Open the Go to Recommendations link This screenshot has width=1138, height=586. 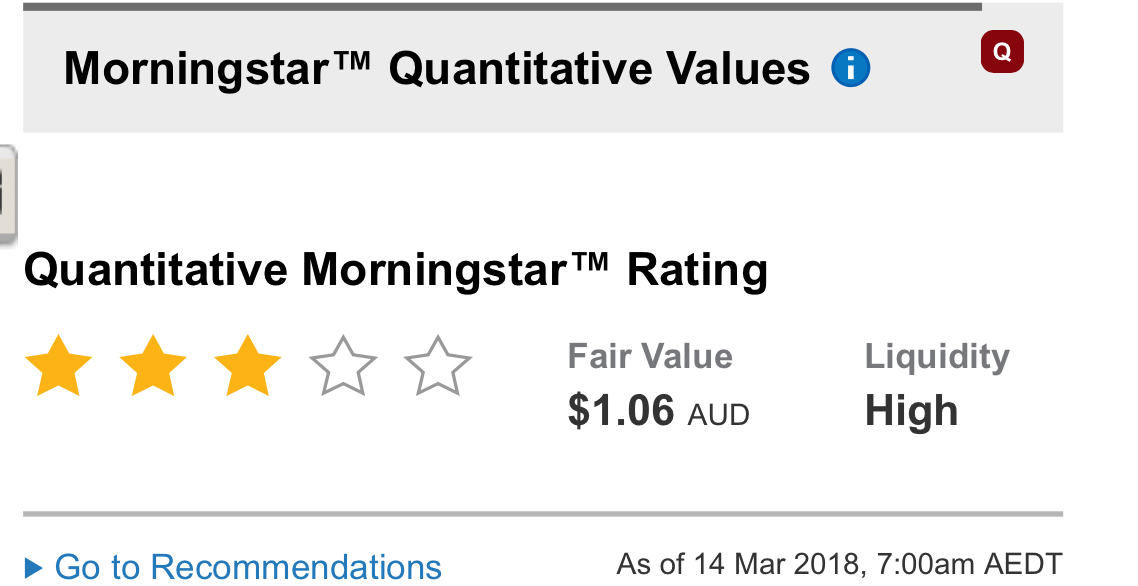248,566
